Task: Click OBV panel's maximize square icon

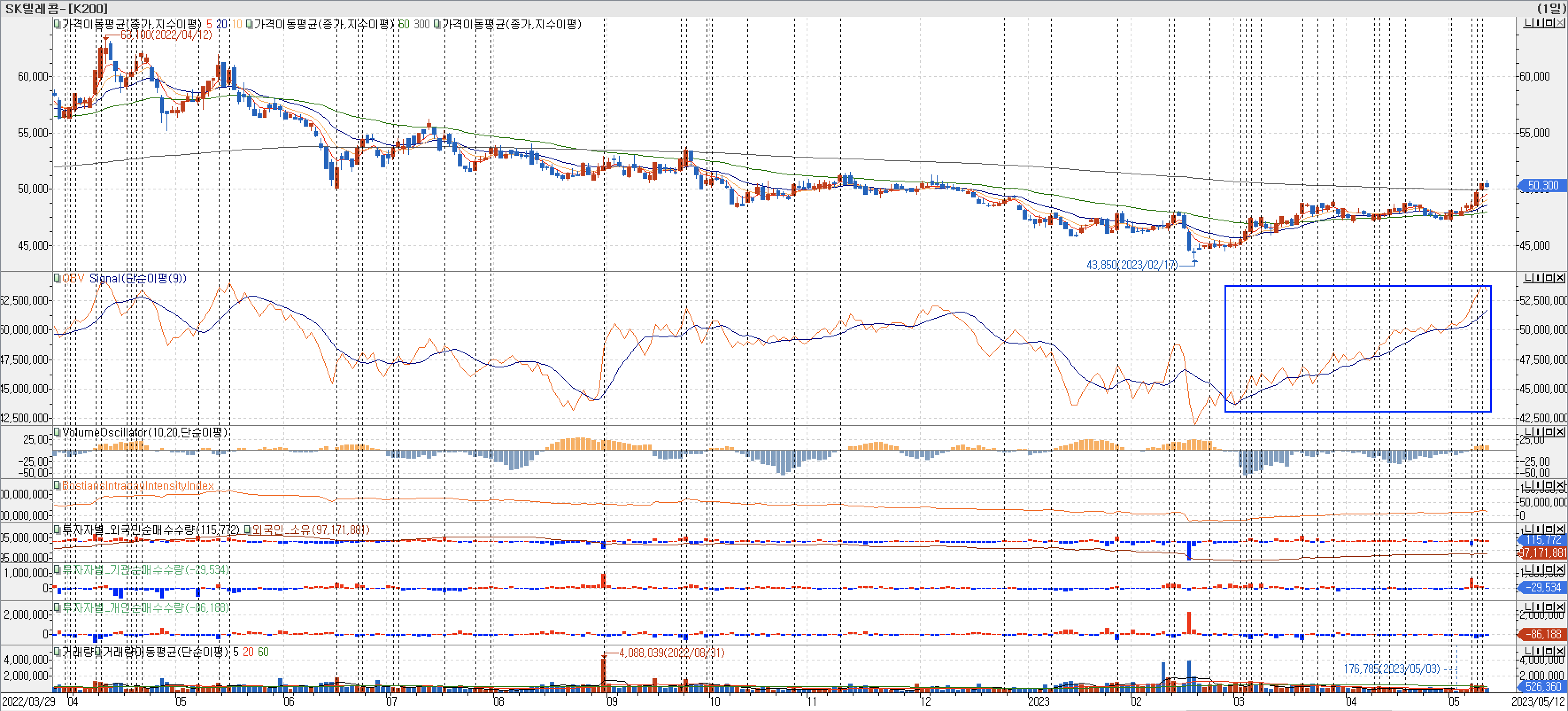Action: (1549, 278)
